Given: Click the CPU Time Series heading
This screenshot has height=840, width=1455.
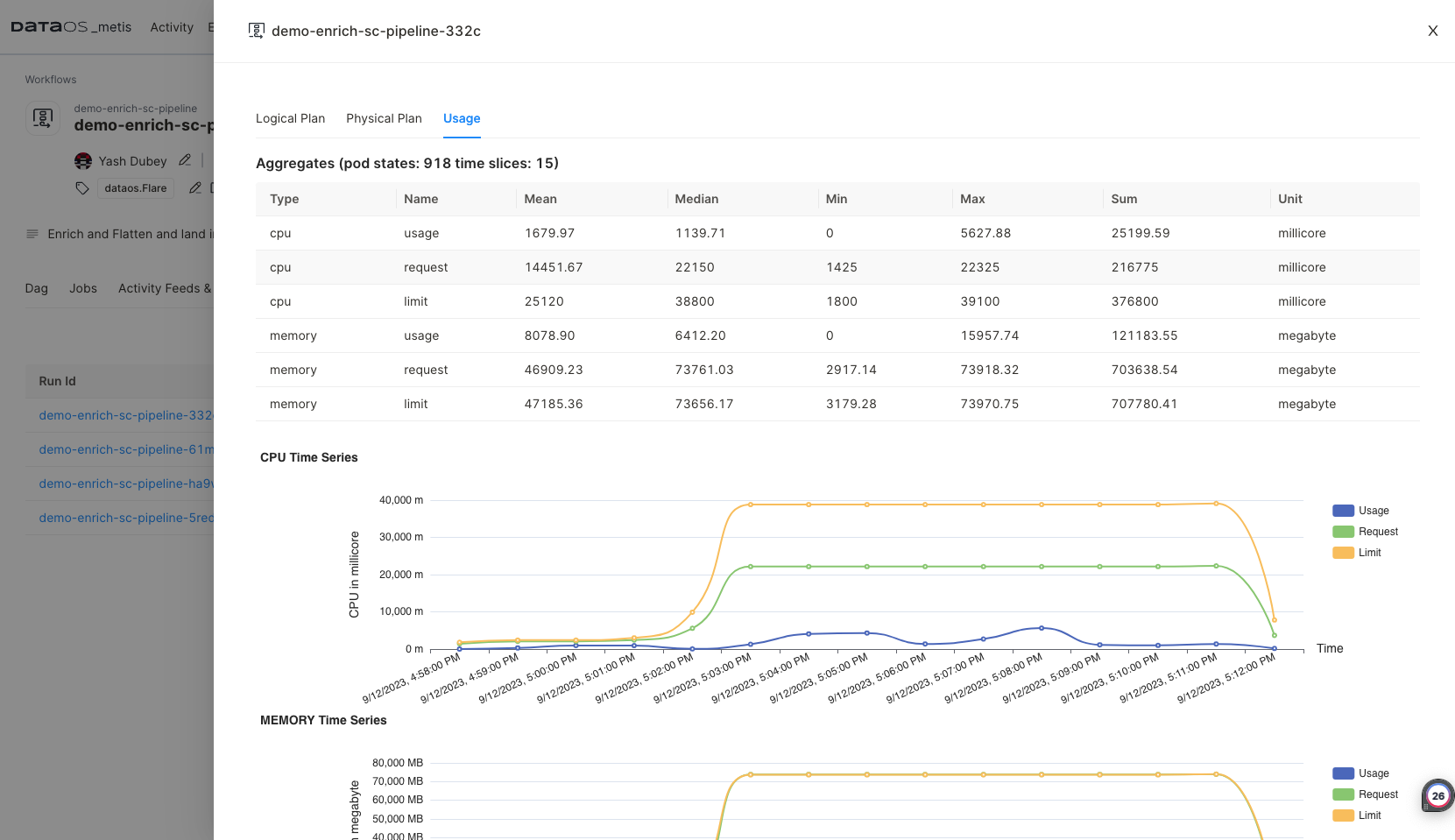Looking at the screenshot, I should coord(309,457).
